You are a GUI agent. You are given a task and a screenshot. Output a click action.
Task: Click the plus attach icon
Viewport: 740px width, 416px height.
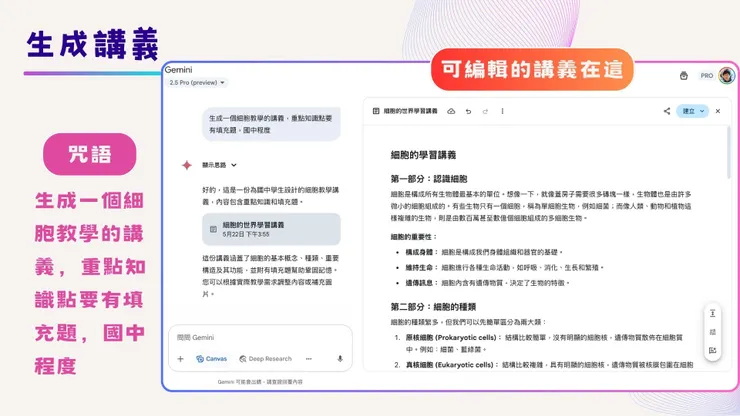coord(180,359)
